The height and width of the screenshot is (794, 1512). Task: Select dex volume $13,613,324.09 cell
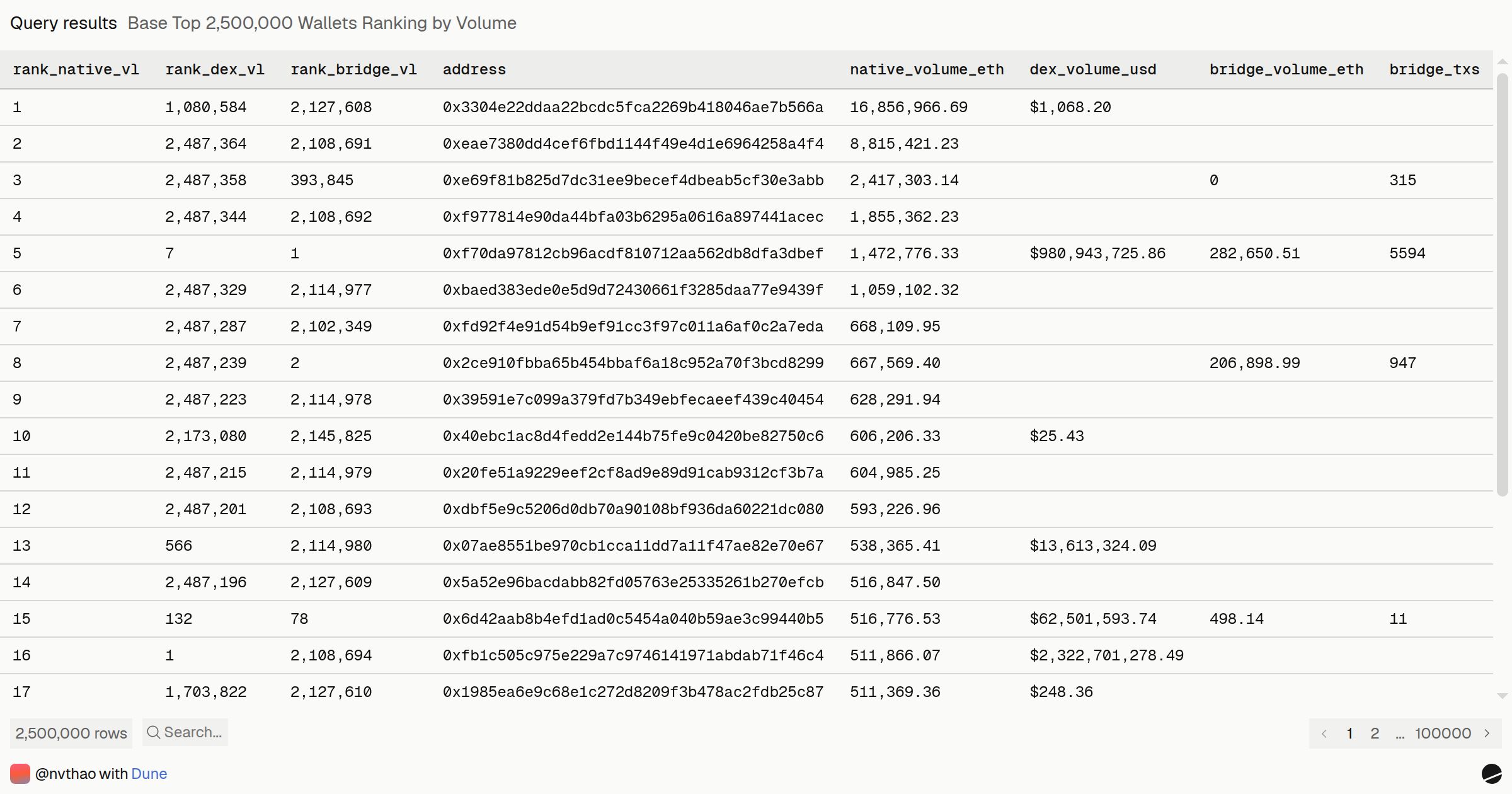coord(1093,546)
